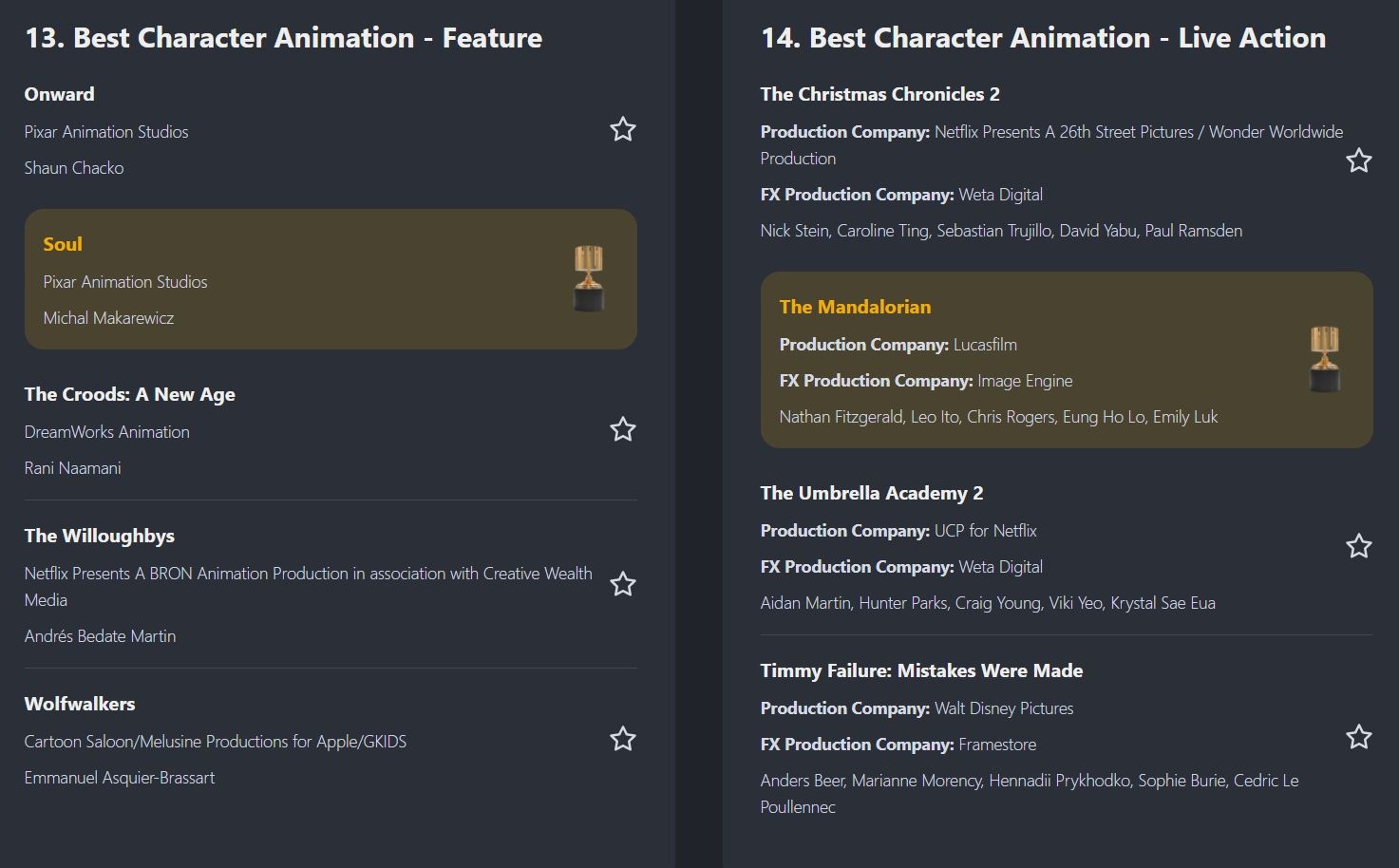Open Timmy Failure: Mistakes Were Made title

(x=921, y=670)
